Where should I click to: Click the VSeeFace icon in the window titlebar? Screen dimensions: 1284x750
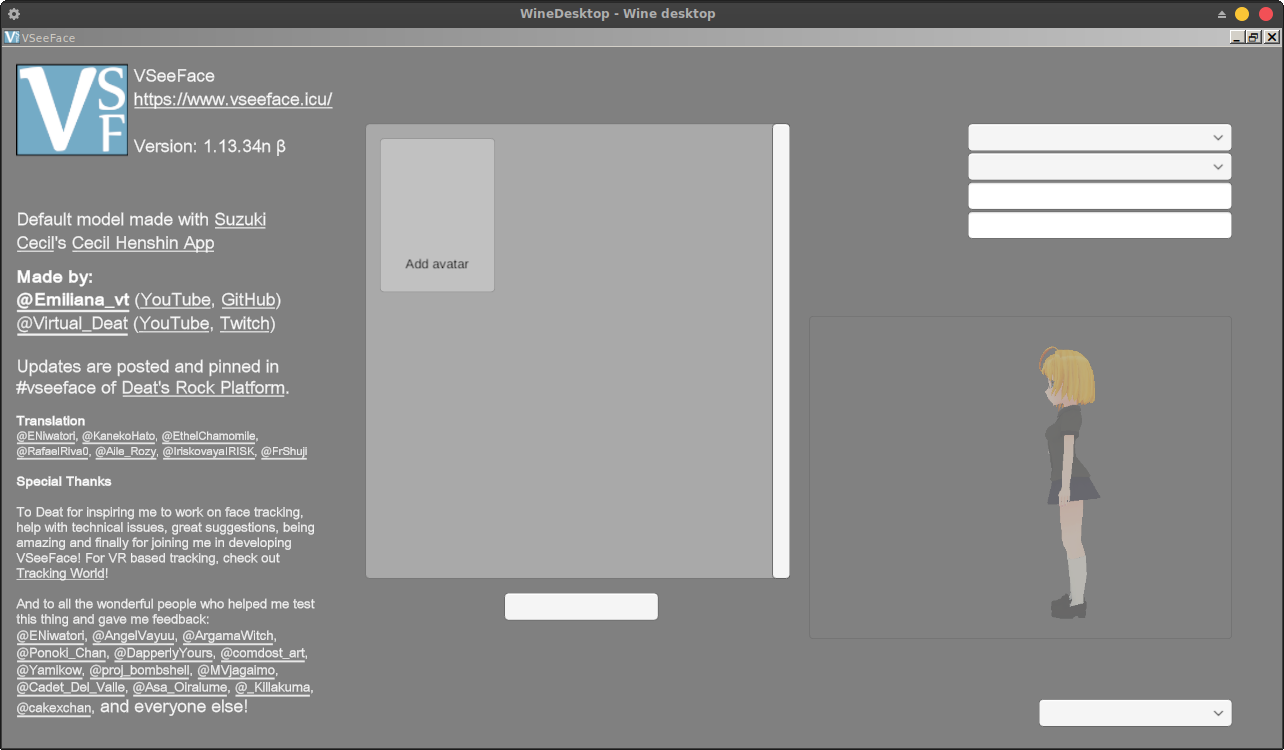(x=11, y=37)
